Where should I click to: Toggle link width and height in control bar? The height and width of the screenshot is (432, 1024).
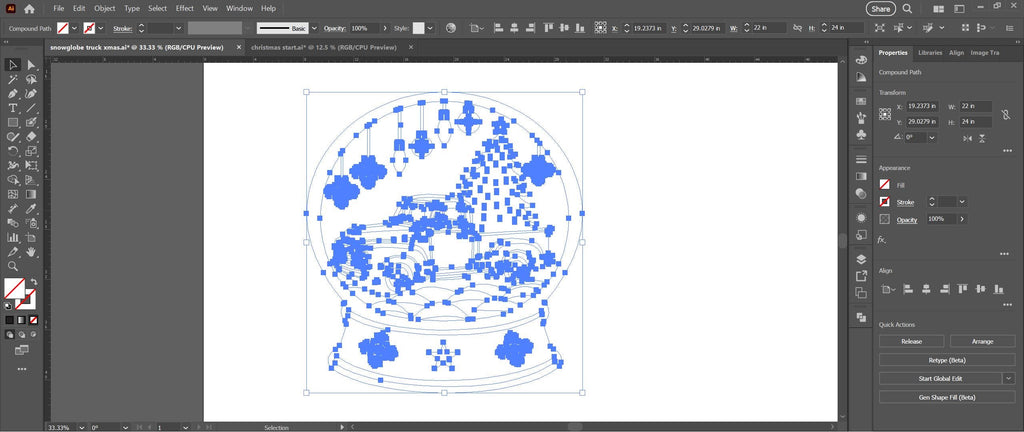797,28
